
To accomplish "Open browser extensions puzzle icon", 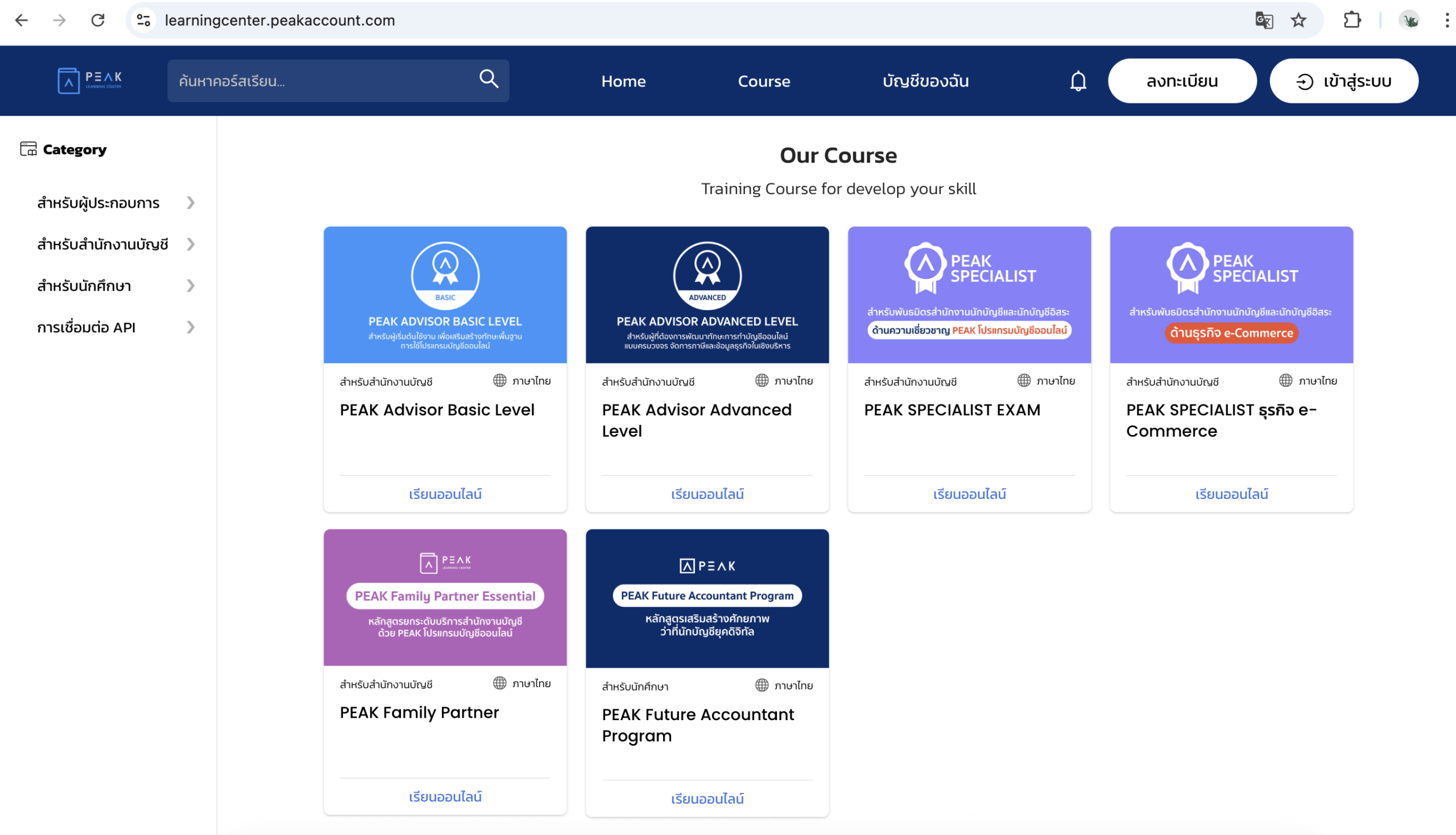I will tap(1352, 20).
